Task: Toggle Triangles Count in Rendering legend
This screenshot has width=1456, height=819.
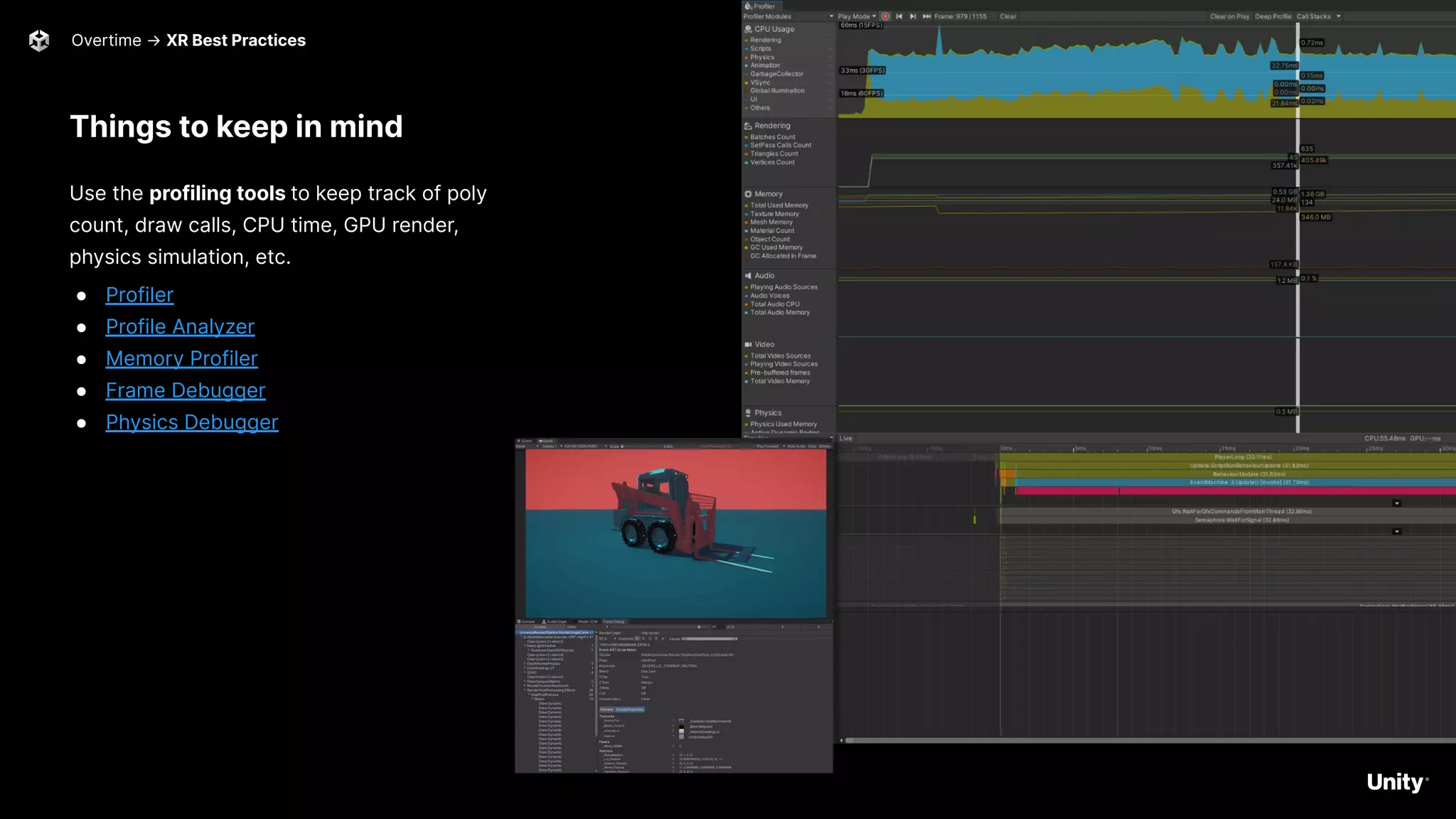Action: pos(771,154)
